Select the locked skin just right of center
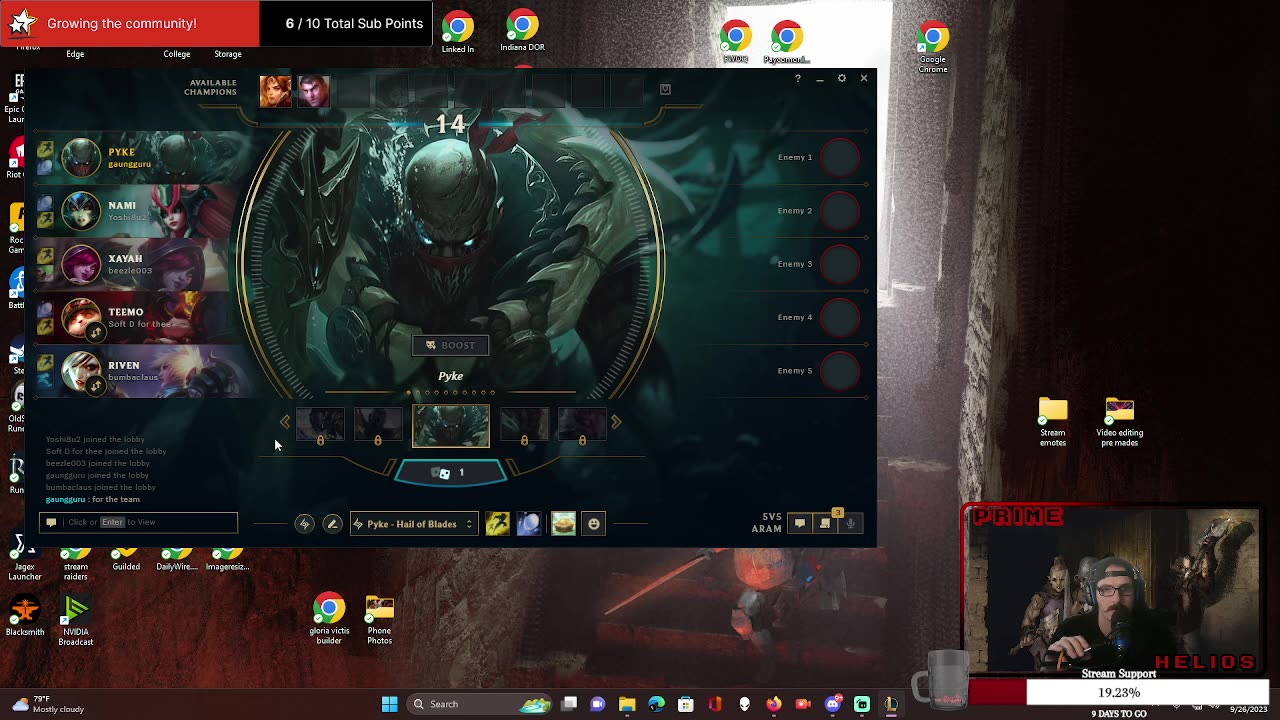1280x720 pixels. click(x=524, y=426)
